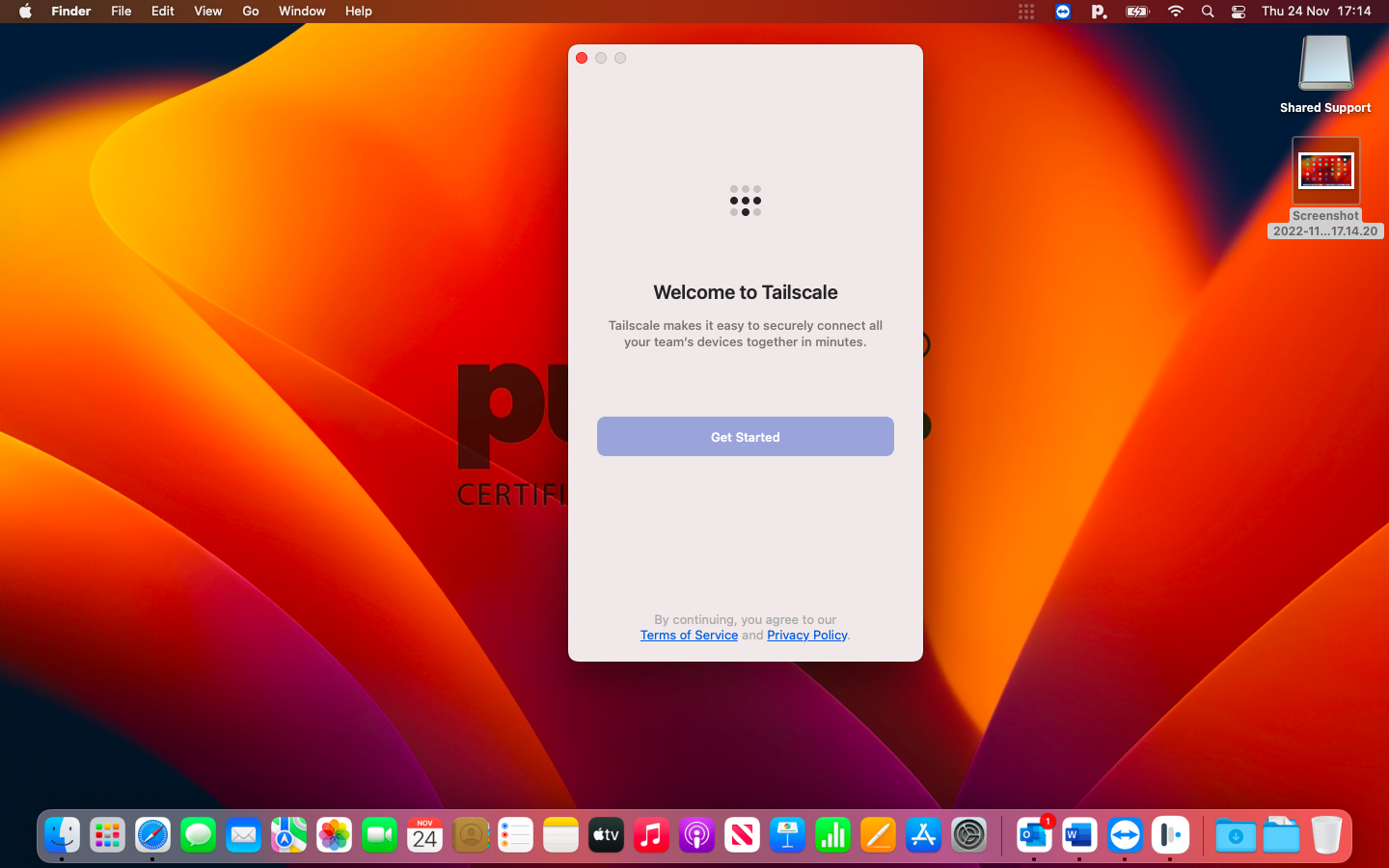The image size is (1389, 868).
Task: Launch the App Store from Dock
Action: (x=923, y=835)
